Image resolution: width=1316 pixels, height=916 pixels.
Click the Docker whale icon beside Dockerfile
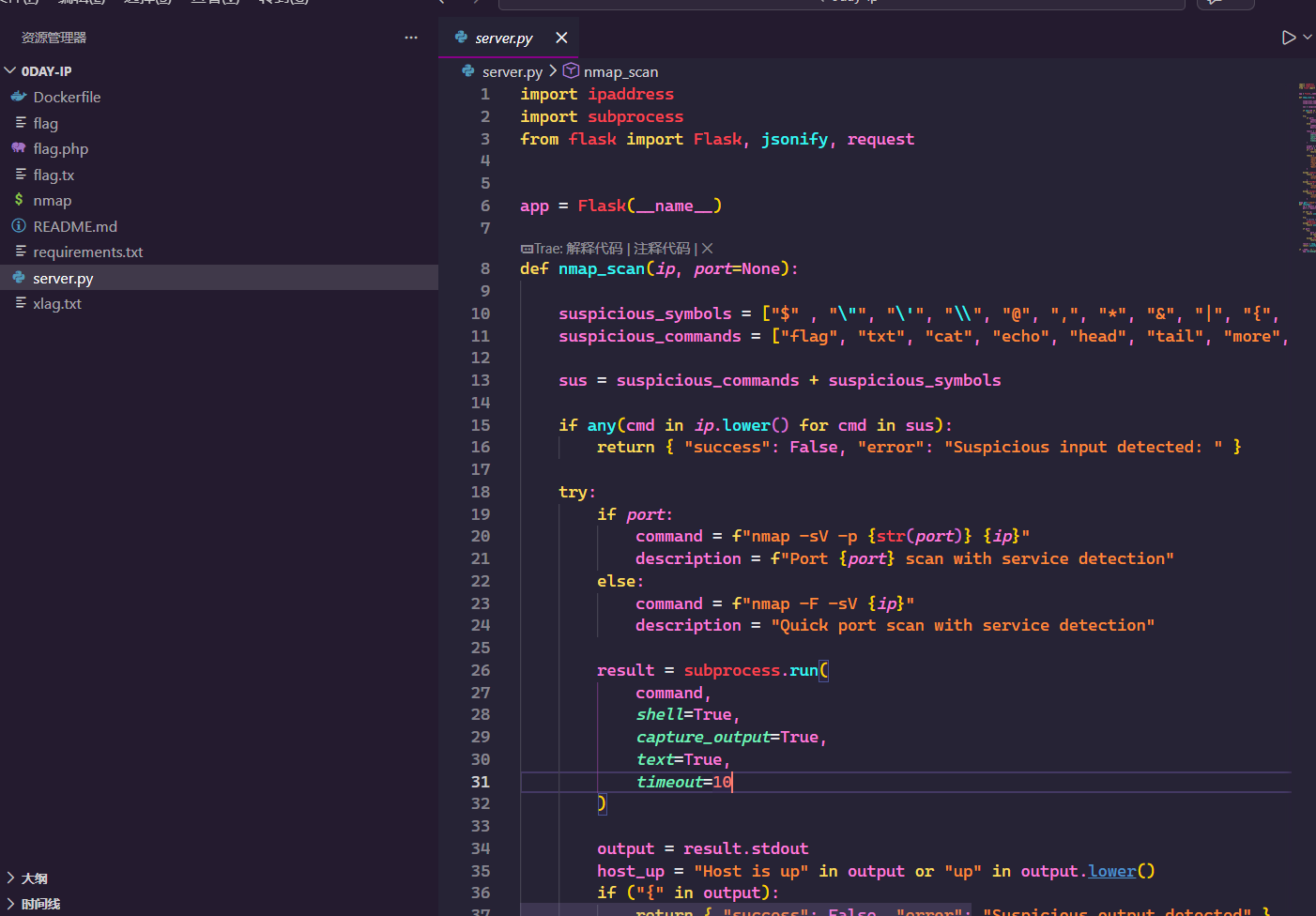19,97
